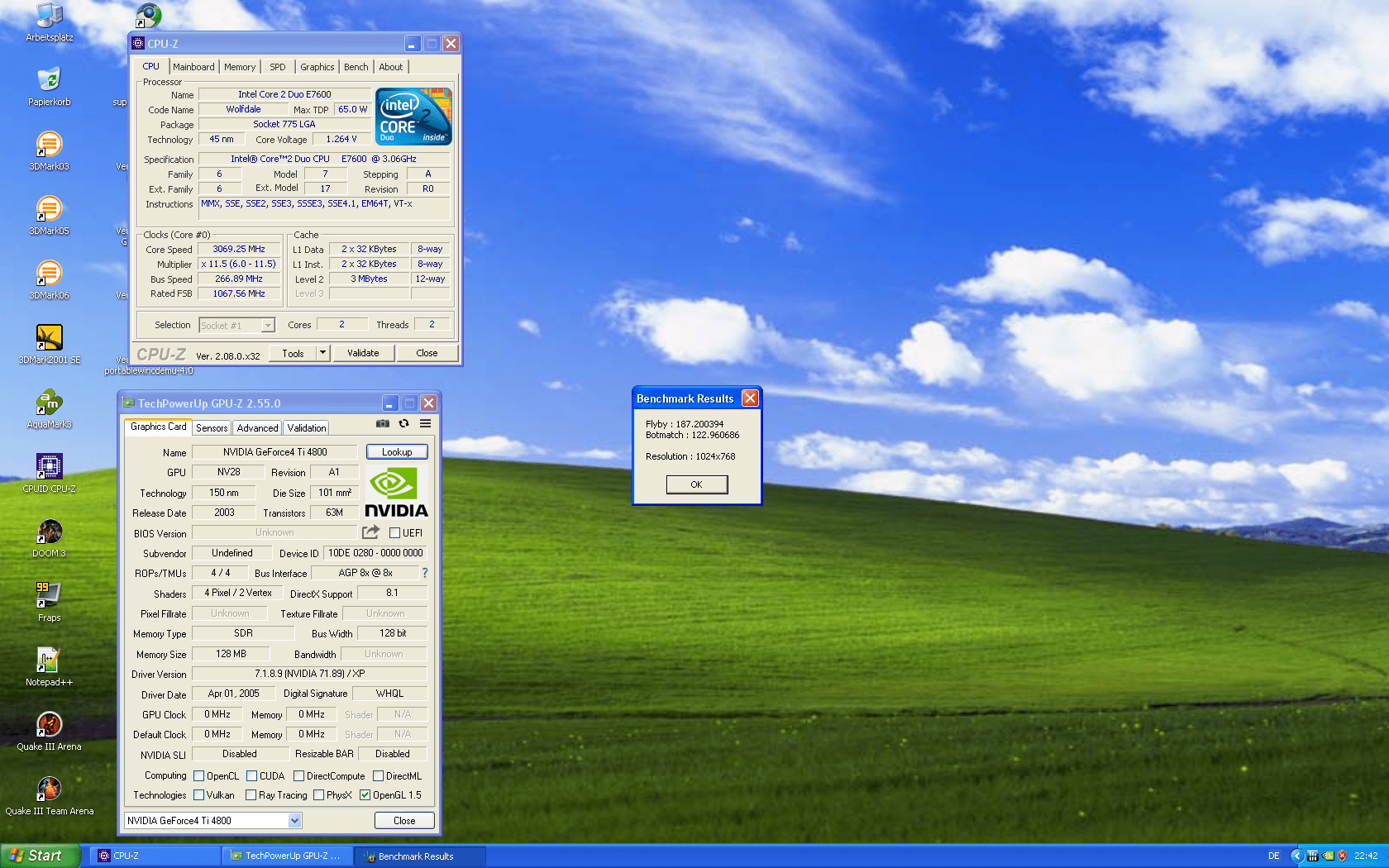
Task: Click the Driver Version 7.1.8.9 field
Action: click(x=309, y=674)
